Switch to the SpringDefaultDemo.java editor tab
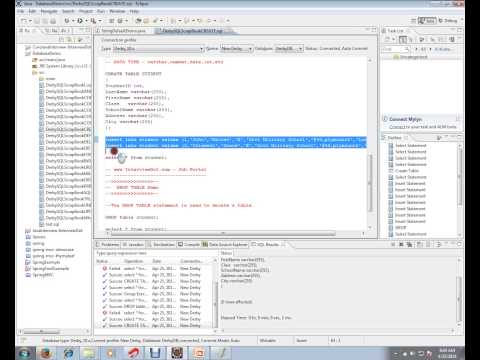The height and width of the screenshot is (360, 480). click(123, 31)
